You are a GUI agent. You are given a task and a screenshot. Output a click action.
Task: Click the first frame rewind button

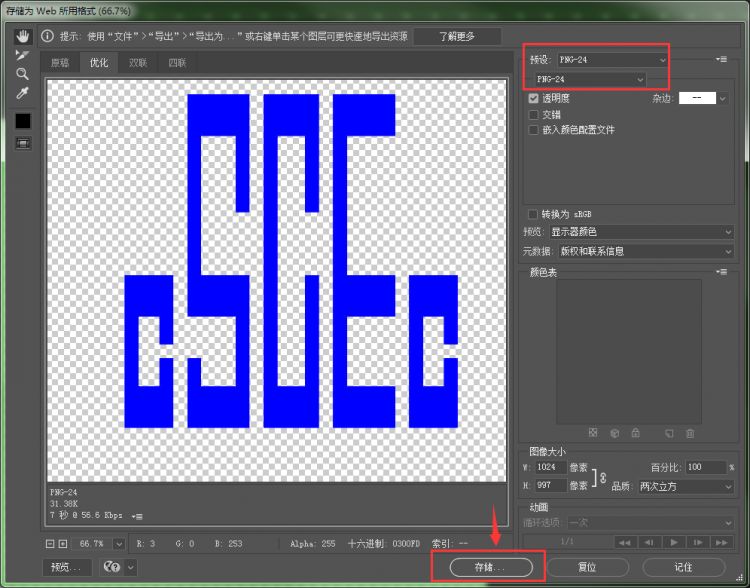pos(625,543)
